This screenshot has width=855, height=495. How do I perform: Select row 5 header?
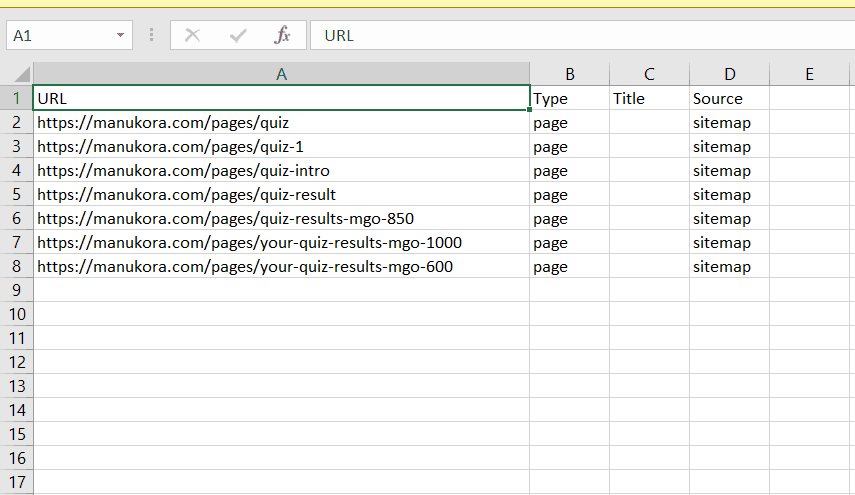16,194
